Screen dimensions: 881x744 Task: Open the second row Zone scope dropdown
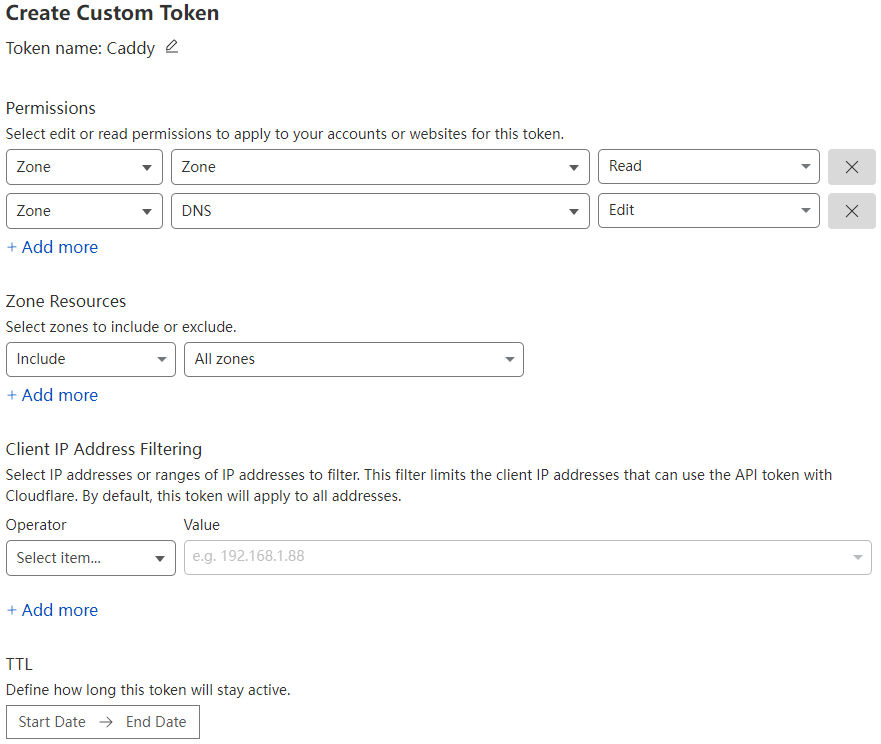83,210
